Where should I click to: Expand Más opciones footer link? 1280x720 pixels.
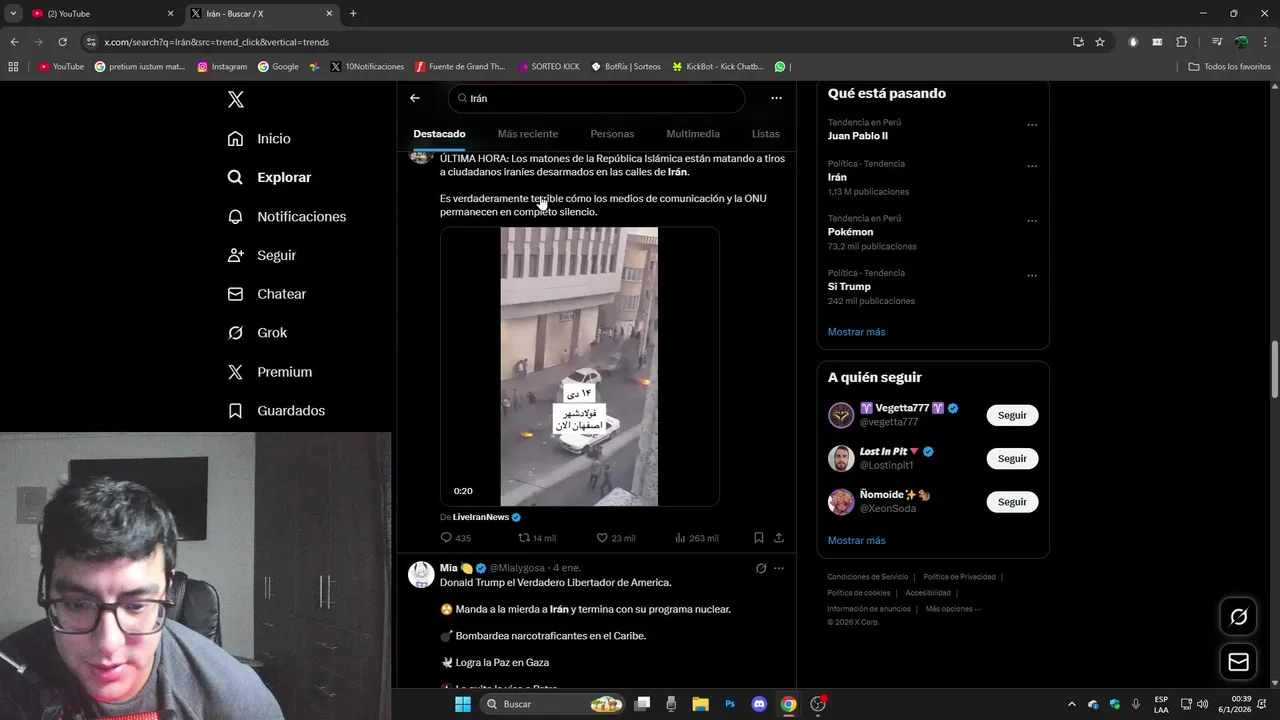point(953,609)
